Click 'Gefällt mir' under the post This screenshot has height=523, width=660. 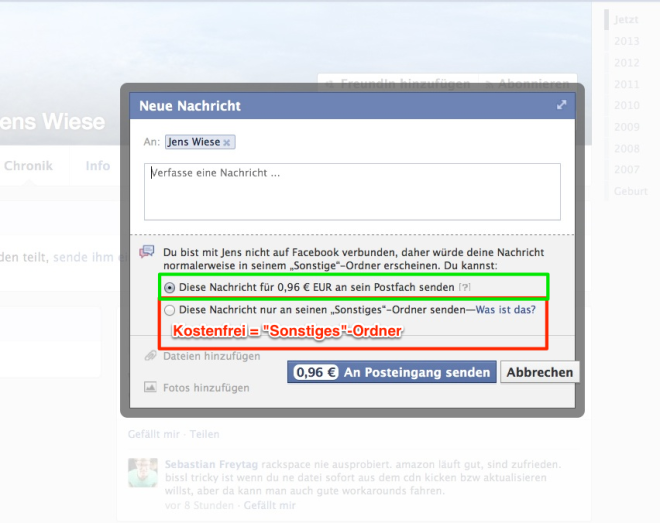154,434
